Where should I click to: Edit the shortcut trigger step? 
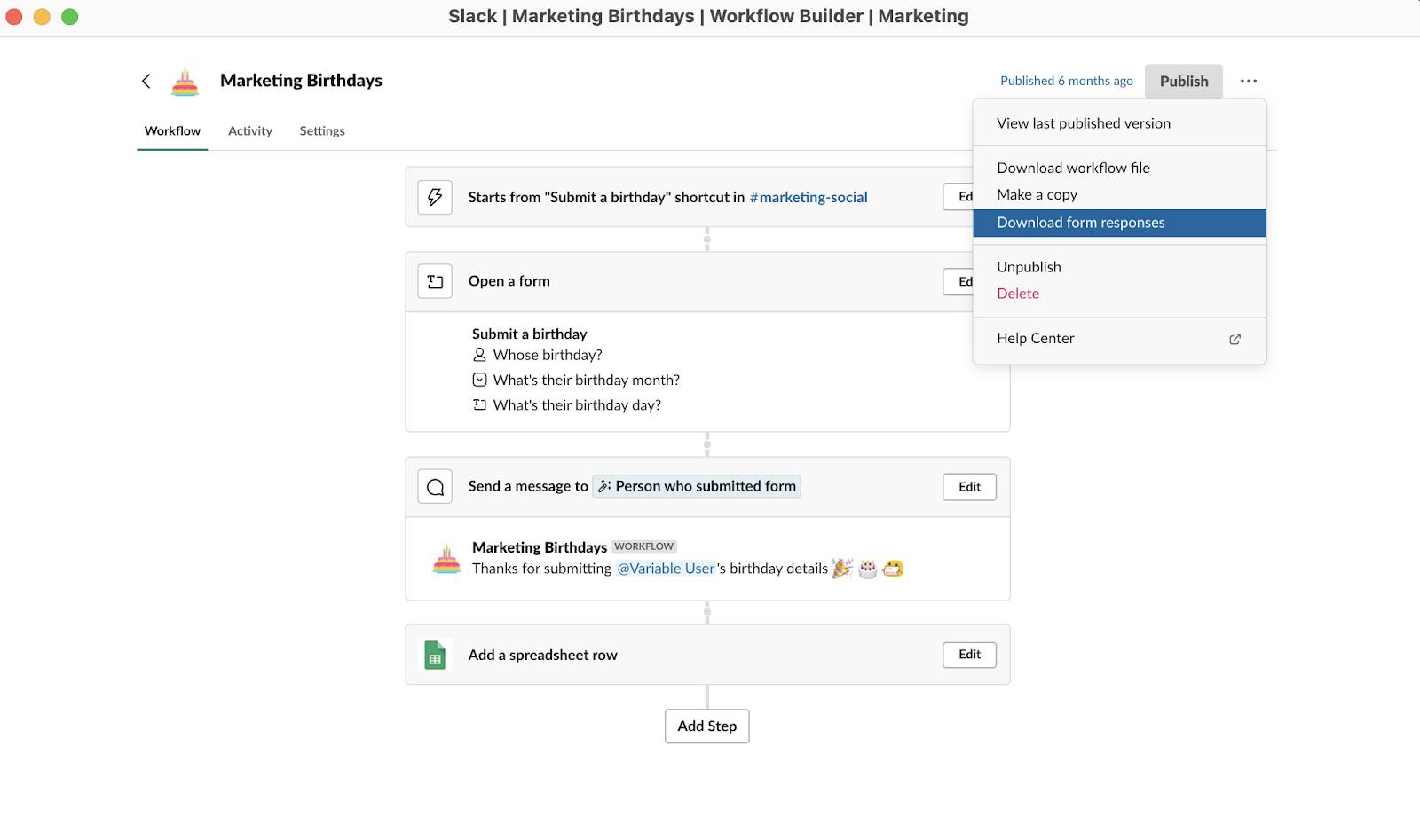pyautogui.click(x=958, y=197)
